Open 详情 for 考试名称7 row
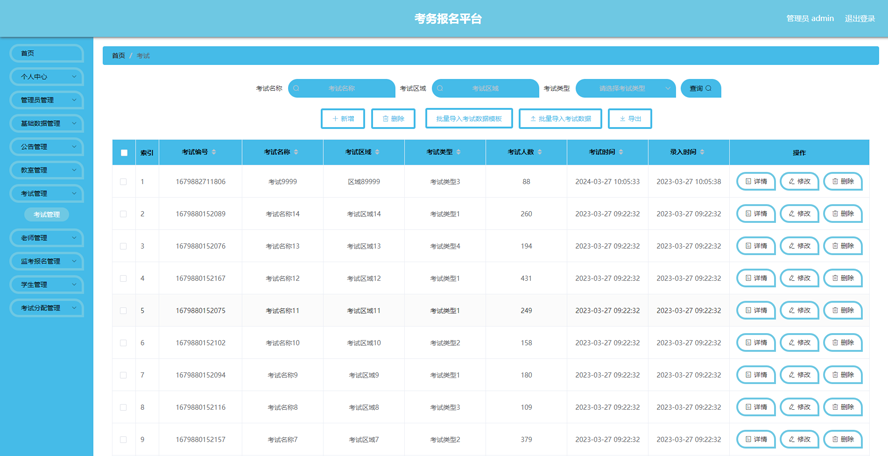 (756, 440)
